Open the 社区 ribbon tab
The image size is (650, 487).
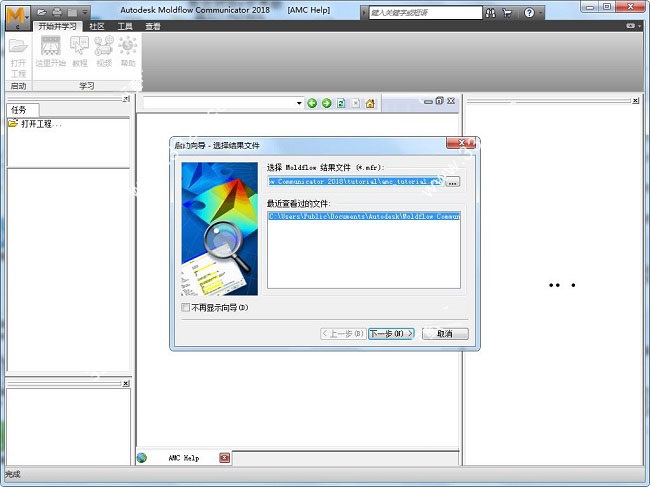coord(97,27)
